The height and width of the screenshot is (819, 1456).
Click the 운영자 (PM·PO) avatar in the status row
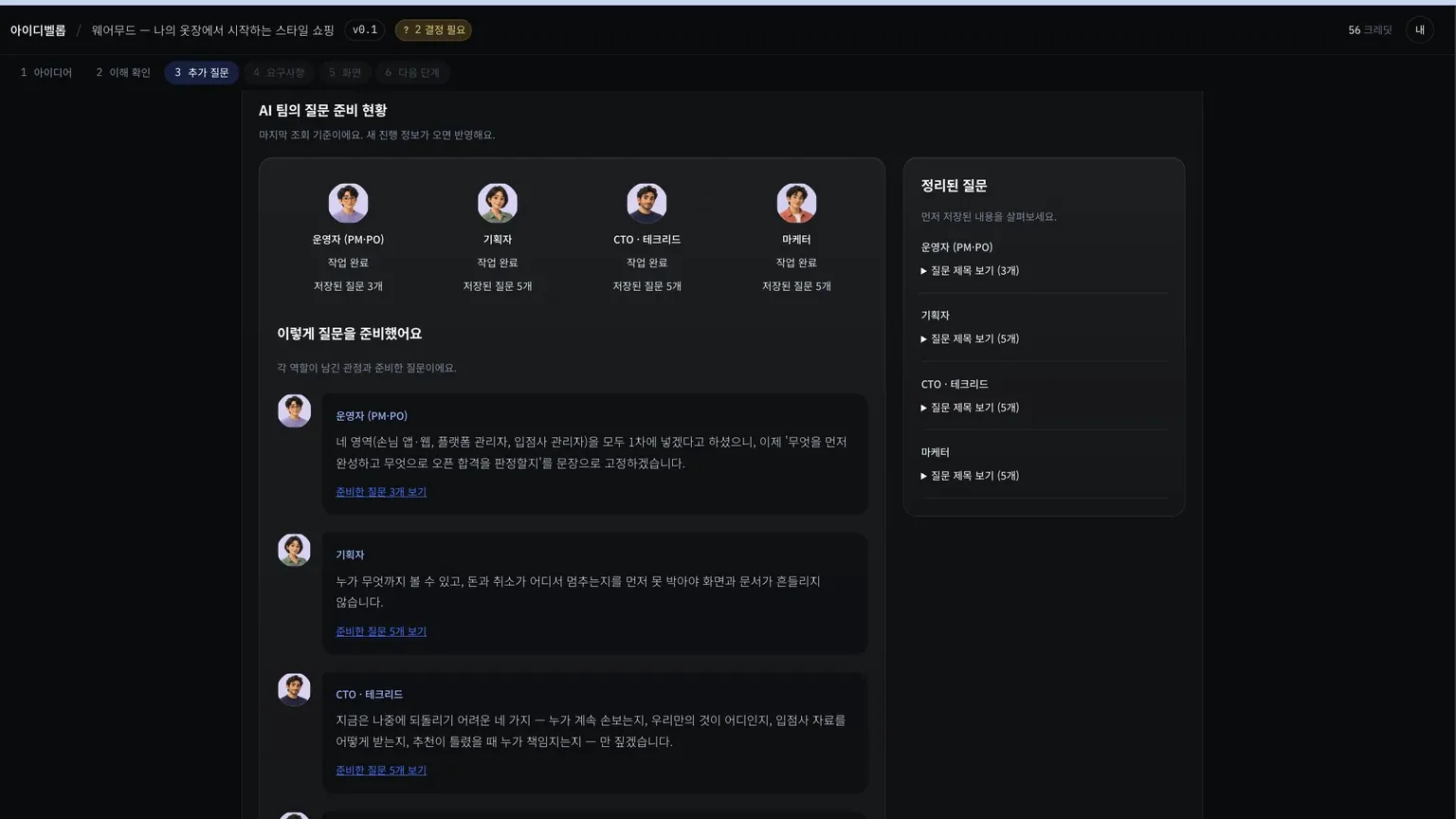(348, 203)
